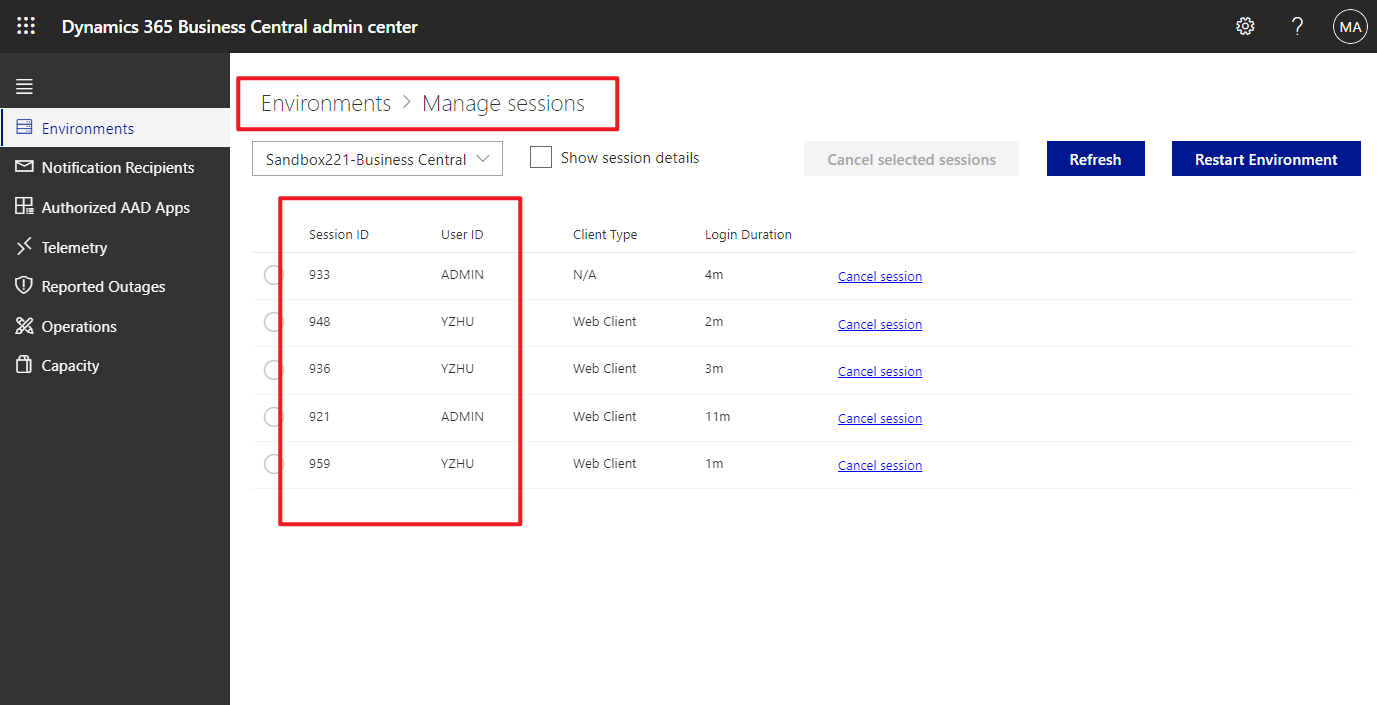Select the Capacity icon in the sidebar
The image size is (1377, 705).
[x=24, y=365]
